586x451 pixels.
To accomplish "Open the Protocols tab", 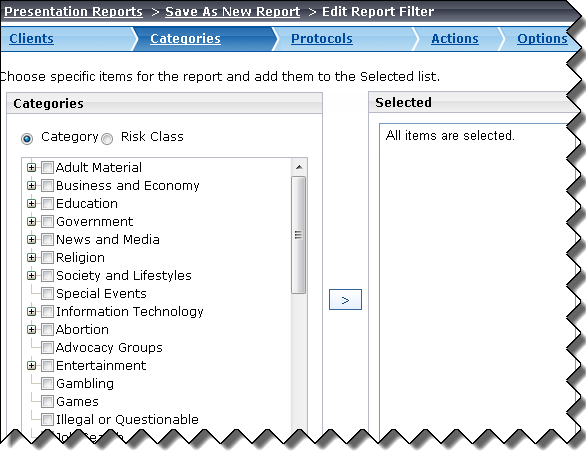I will click(x=322, y=38).
